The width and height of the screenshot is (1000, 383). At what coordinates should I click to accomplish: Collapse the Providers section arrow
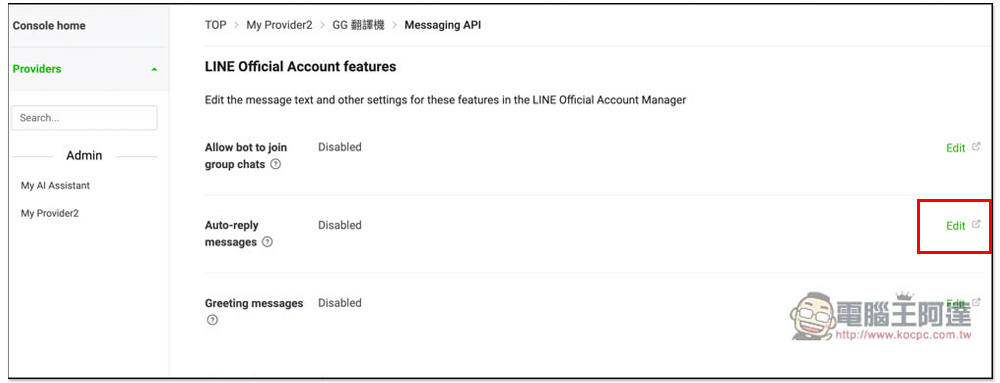coord(154,69)
